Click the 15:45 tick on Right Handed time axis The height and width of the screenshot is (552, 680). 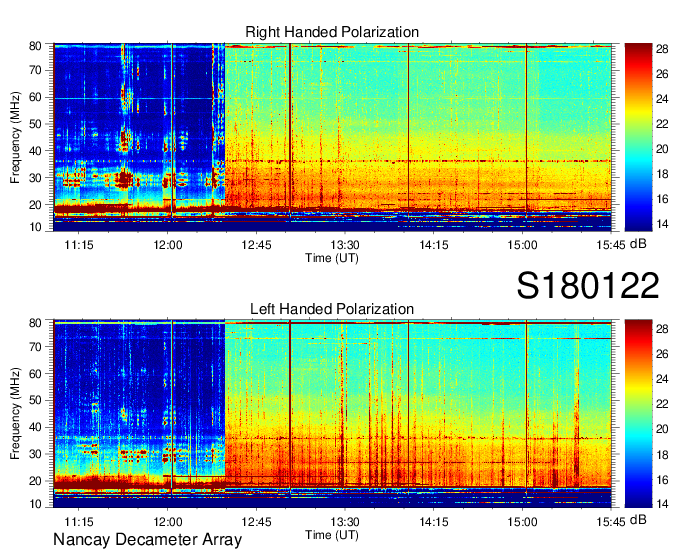611,245
